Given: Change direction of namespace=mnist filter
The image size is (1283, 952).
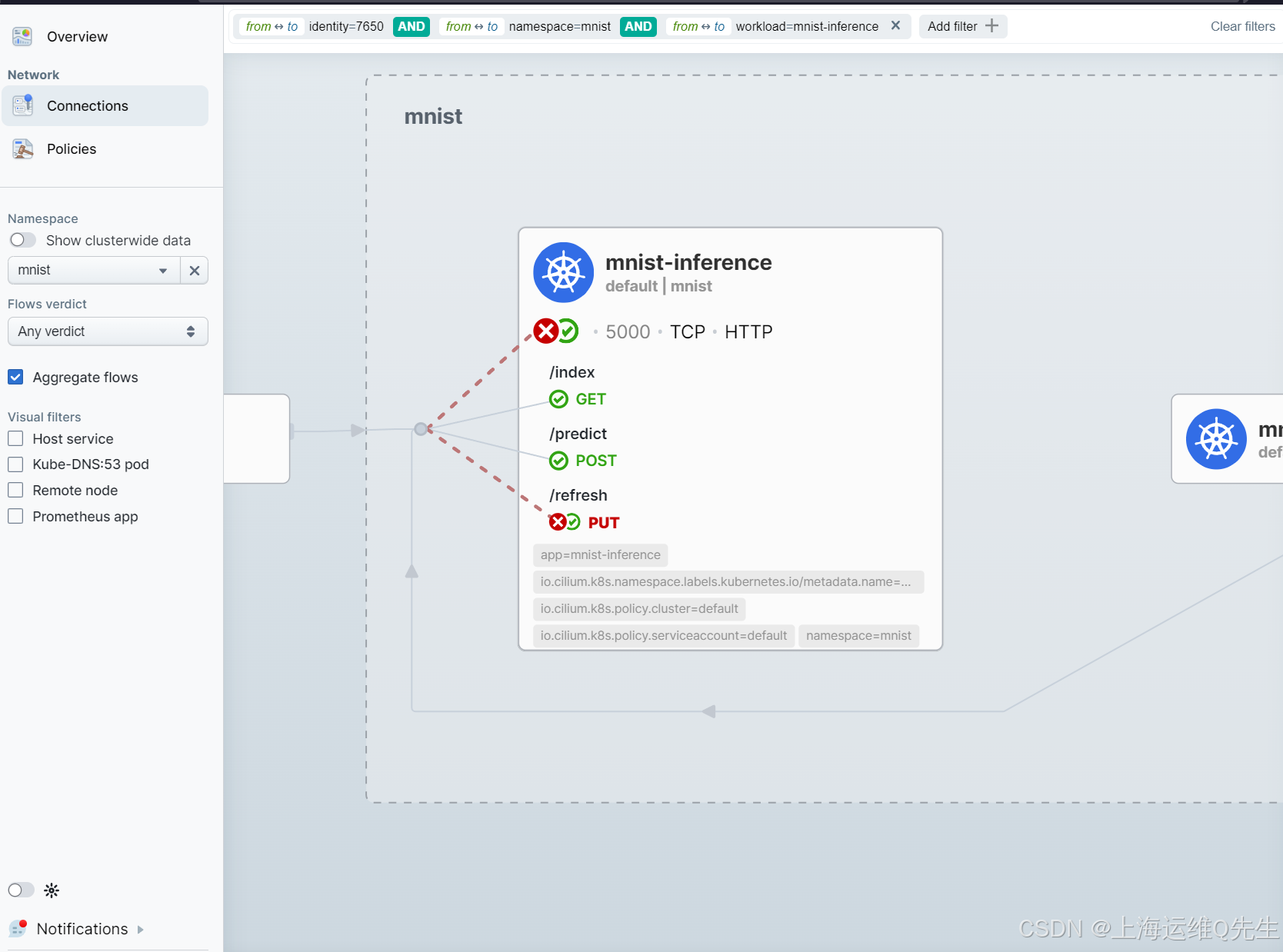Looking at the screenshot, I should pos(472,26).
